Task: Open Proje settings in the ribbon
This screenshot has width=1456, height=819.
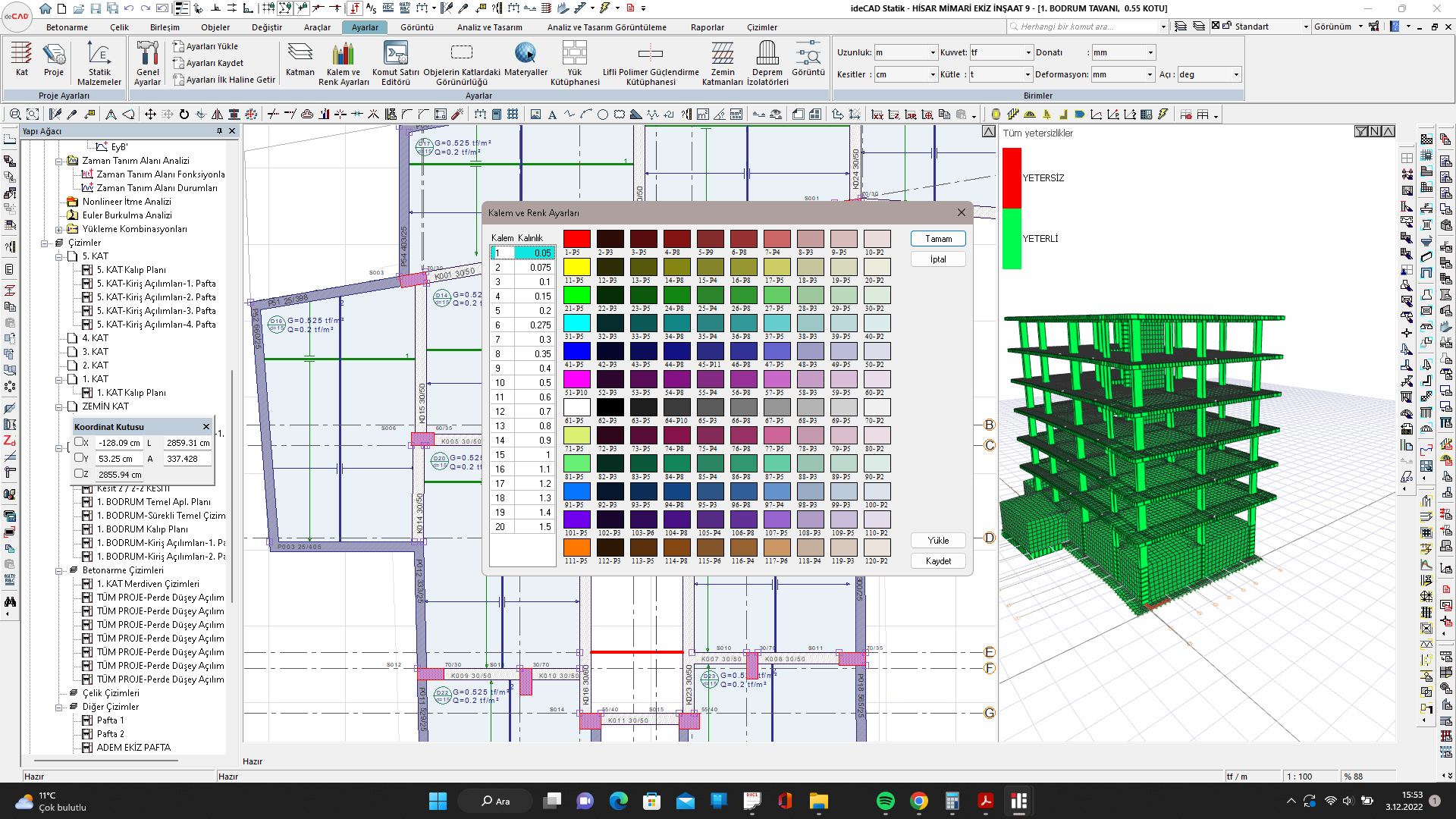Action: [53, 59]
